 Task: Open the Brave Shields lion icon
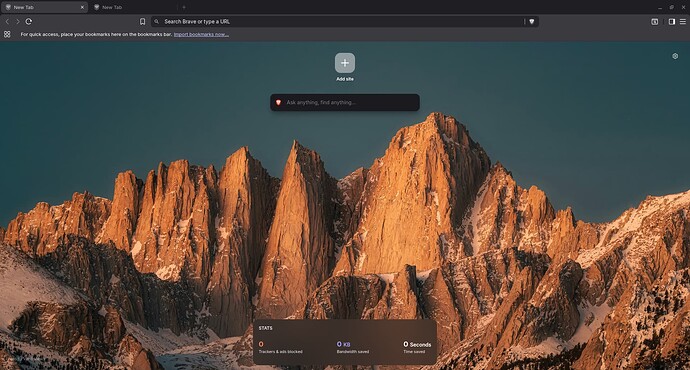532,22
